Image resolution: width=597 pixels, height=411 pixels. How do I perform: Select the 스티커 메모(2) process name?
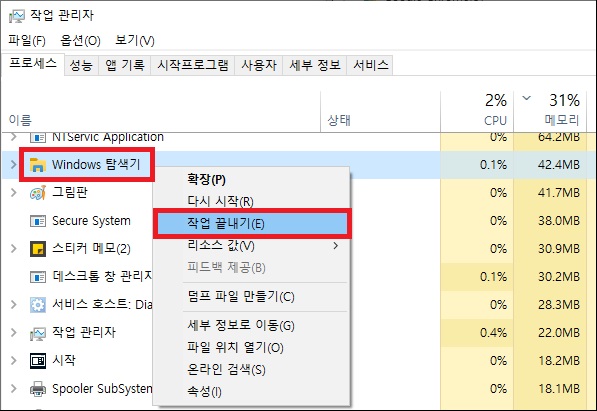(91, 249)
